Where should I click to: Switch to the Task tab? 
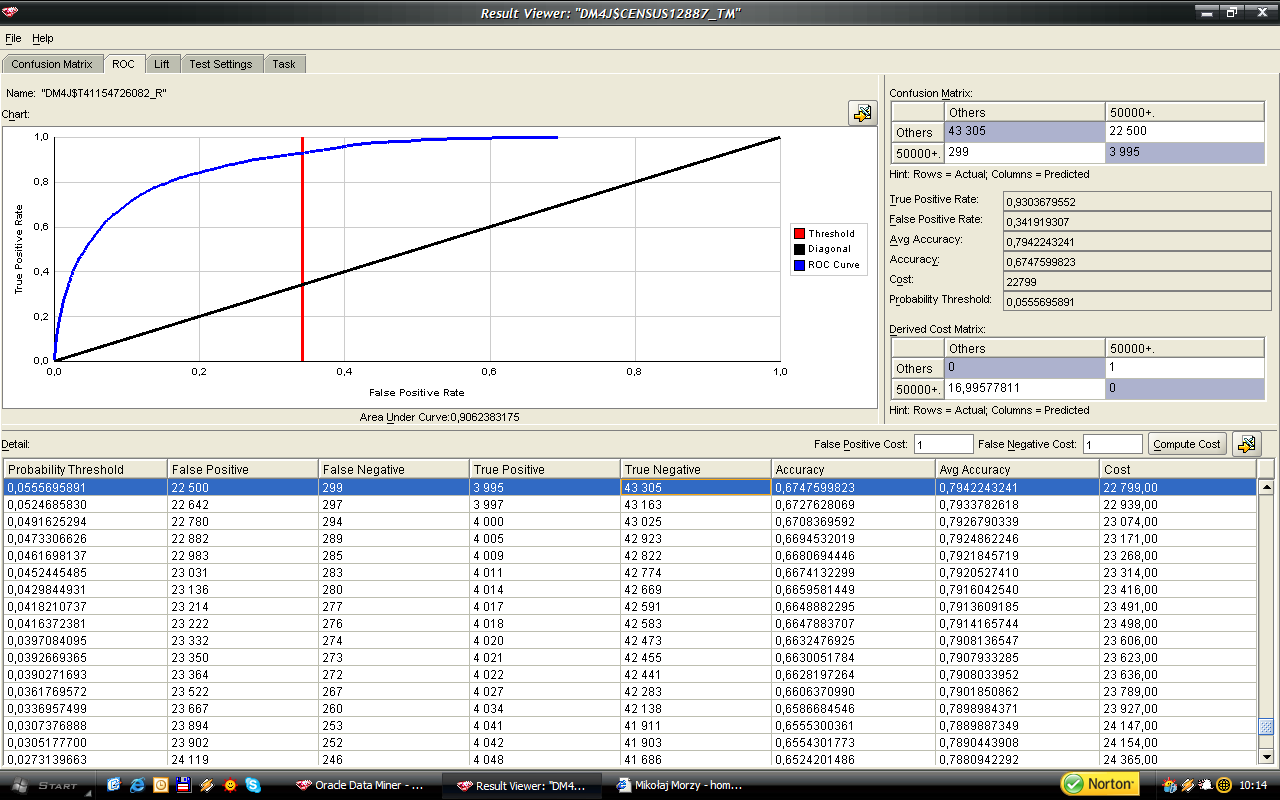coord(284,64)
